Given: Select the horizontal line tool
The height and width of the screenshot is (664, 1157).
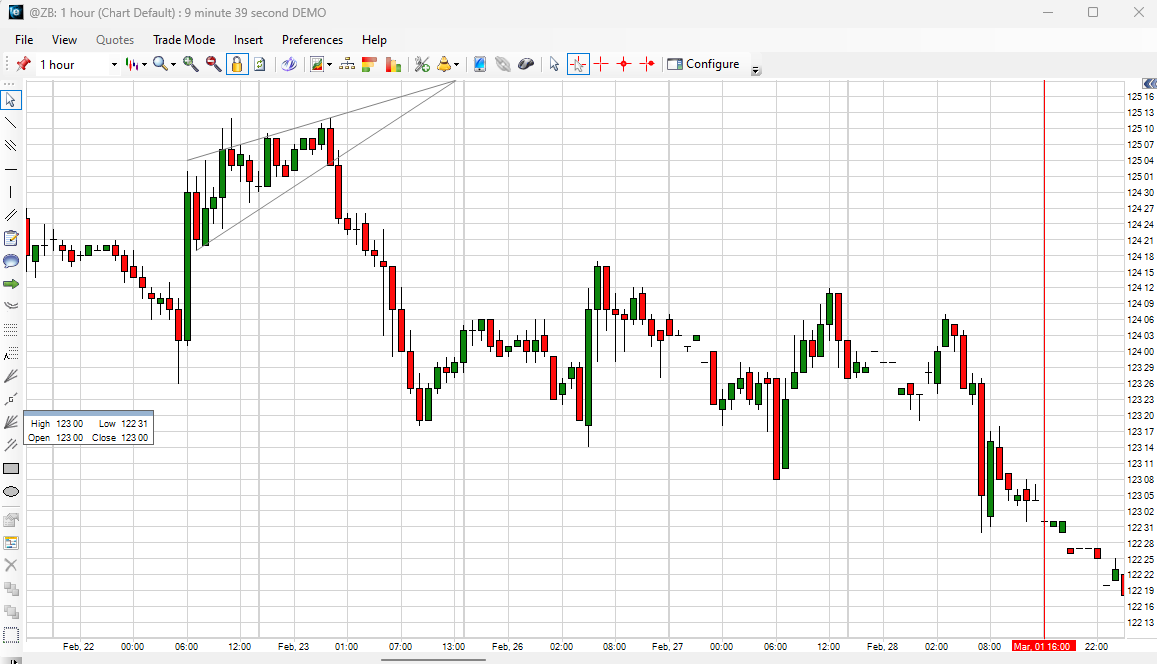Looking at the screenshot, I should (x=11, y=169).
